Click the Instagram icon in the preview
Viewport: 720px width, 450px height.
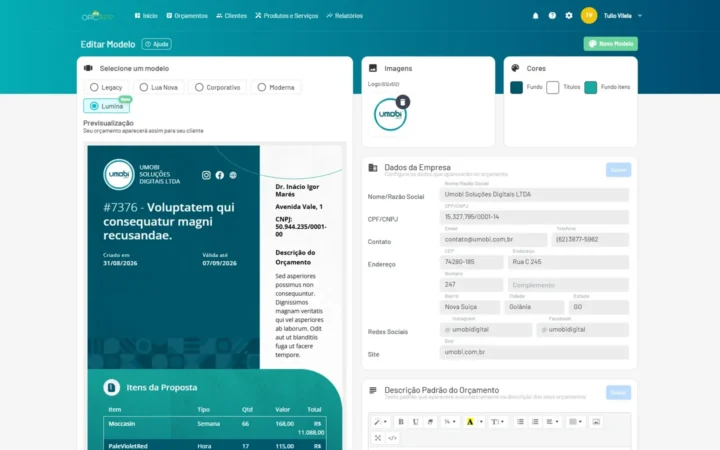[x=206, y=175]
